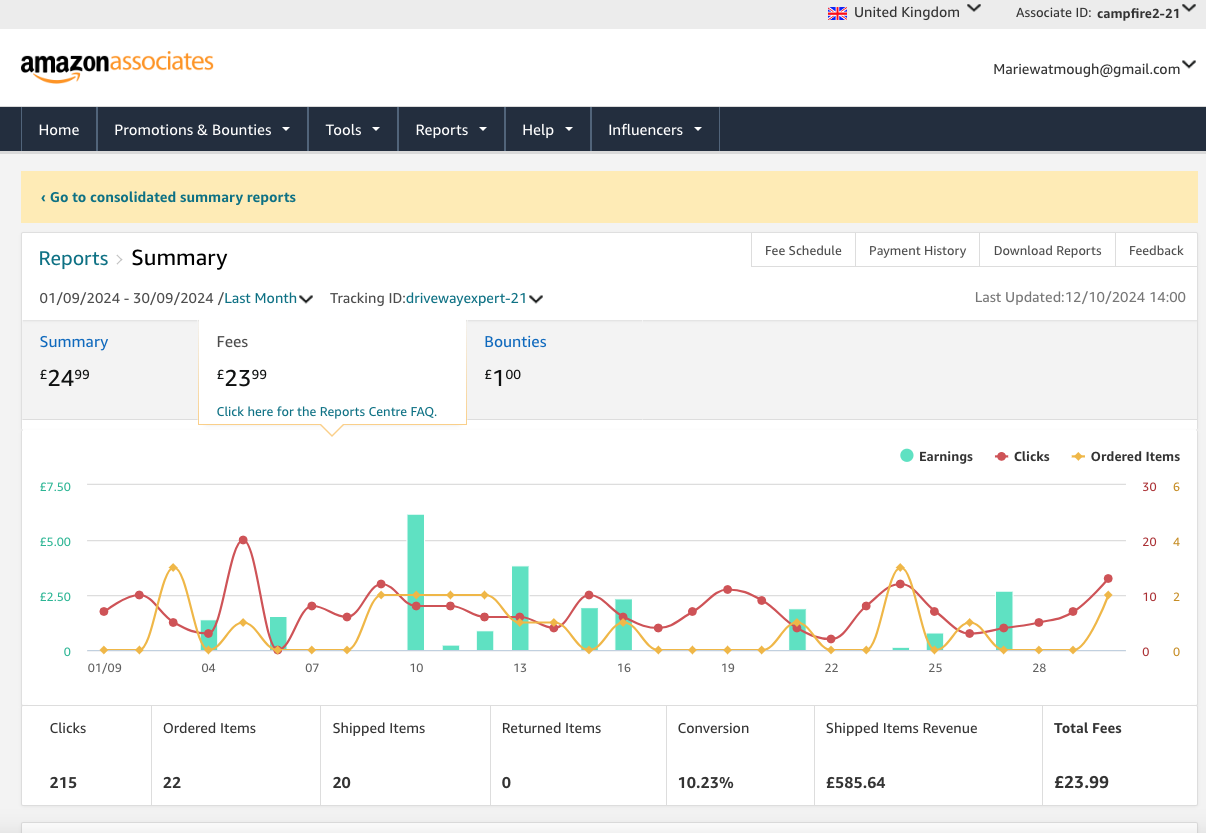Click the Total Fees value £23.99
This screenshot has width=1206, height=833.
[x=1081, y=782]
